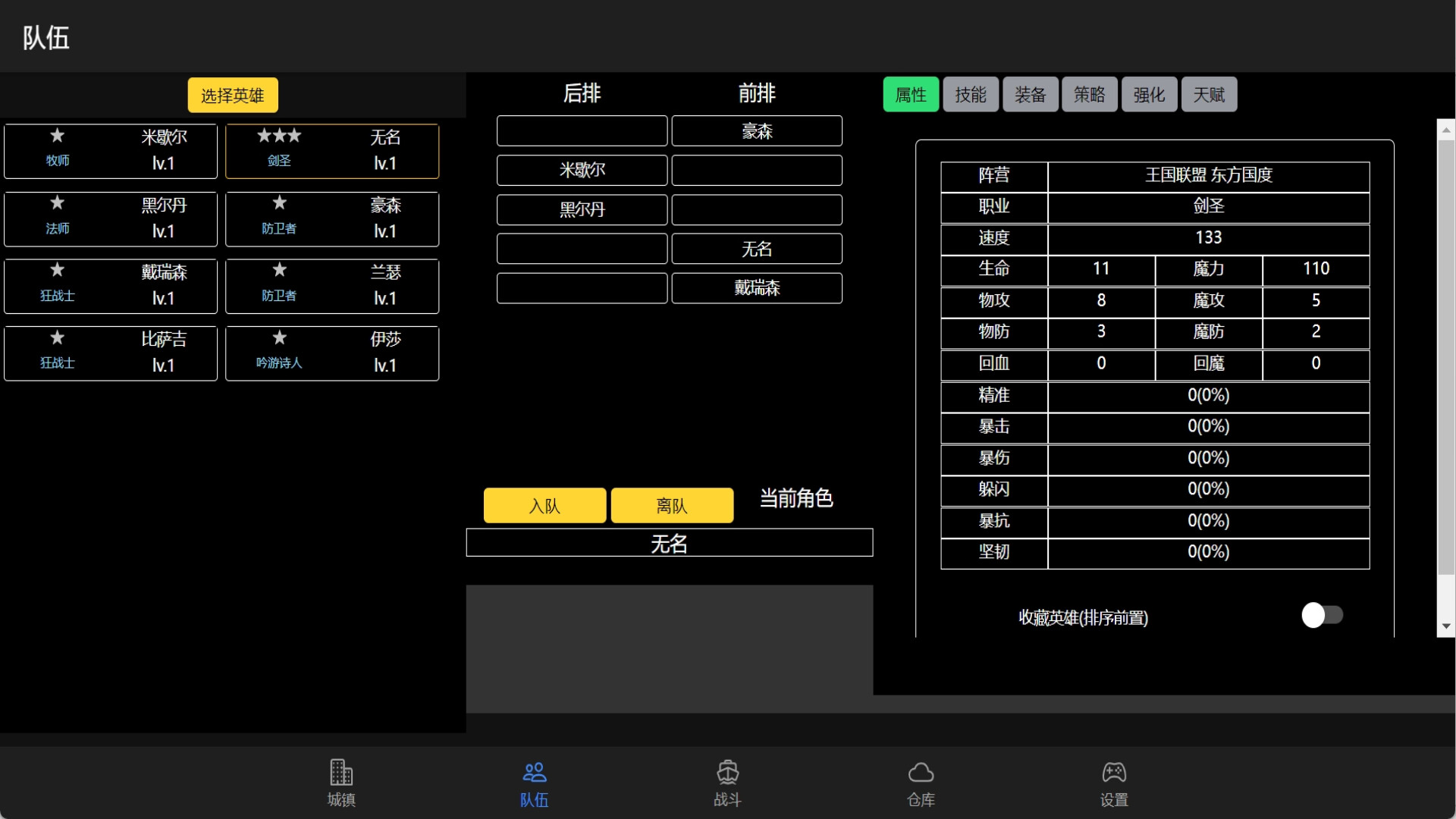The image size is (1456, 819).
Task: Open the 天赋 tab
Action: (x=1208, y=94)
